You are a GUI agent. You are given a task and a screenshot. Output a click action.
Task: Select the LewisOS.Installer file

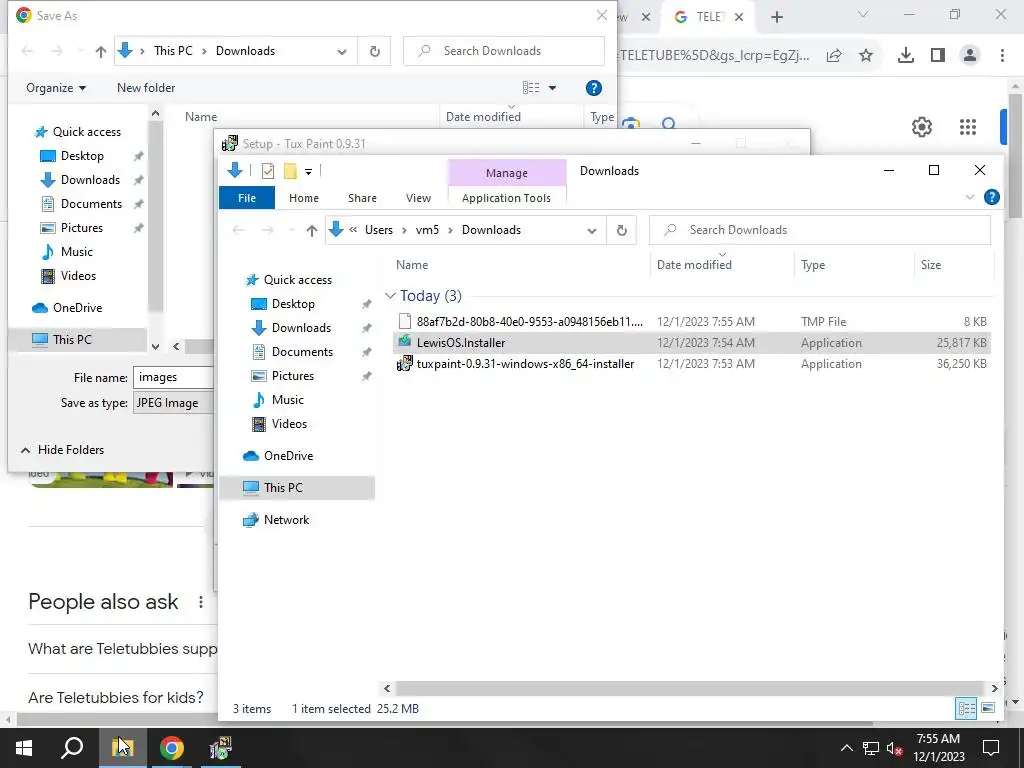click(x=692, y=343)
